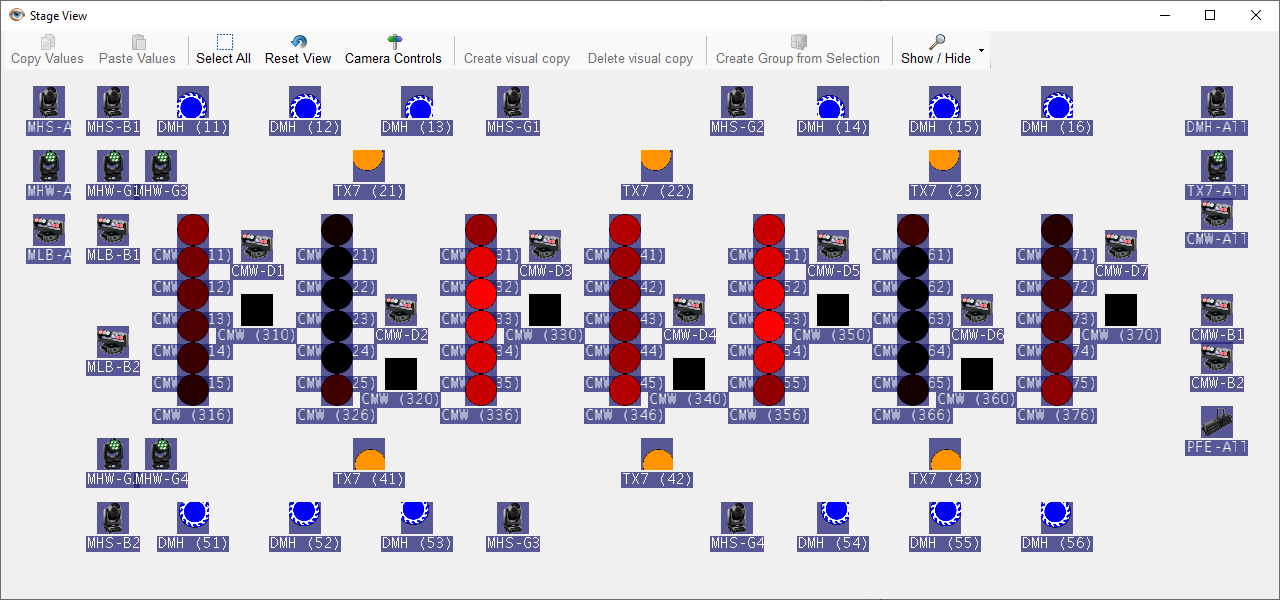
Task: Select the black CMW (330) square fixture
Action: [545, 310]
